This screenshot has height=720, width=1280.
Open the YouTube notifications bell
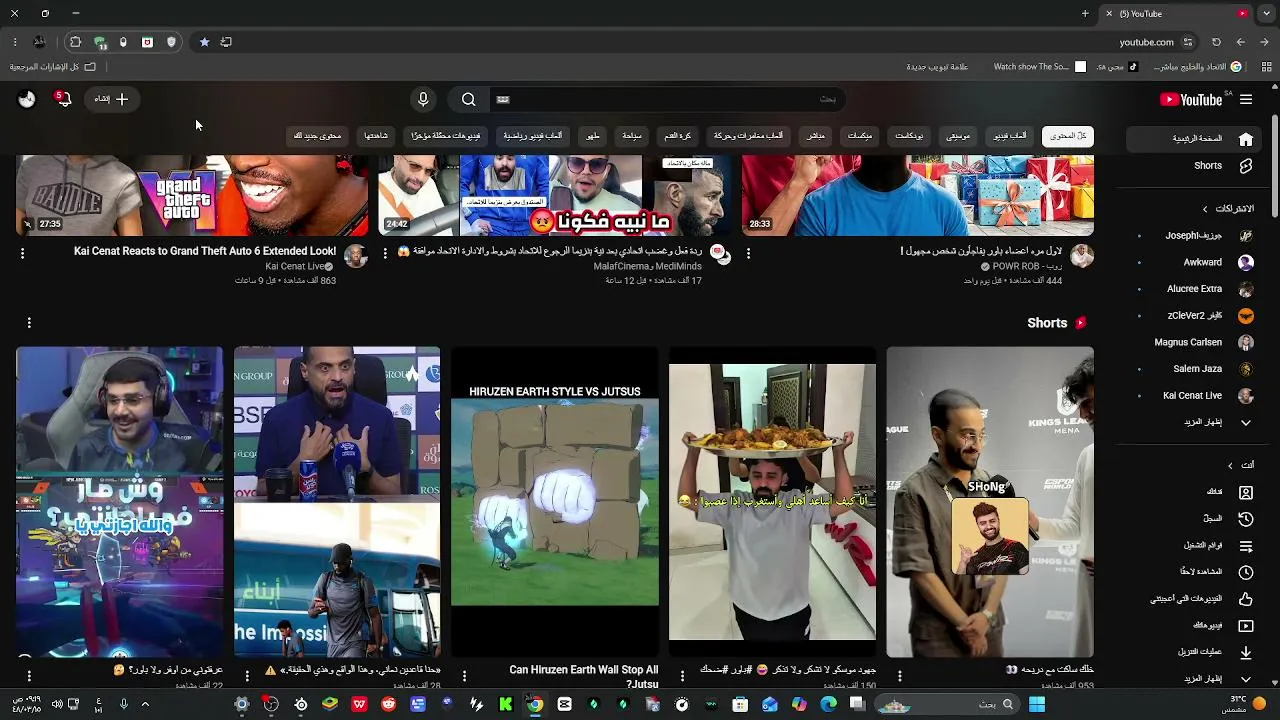(x=64, y=99)
